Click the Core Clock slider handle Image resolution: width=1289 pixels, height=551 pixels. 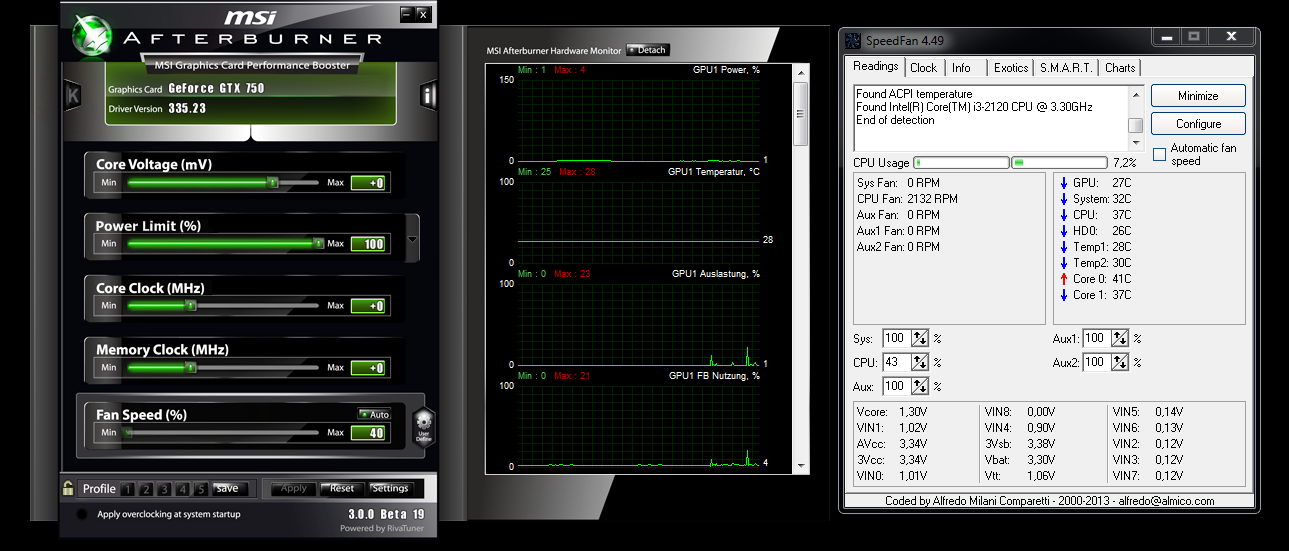click(191, 305)
